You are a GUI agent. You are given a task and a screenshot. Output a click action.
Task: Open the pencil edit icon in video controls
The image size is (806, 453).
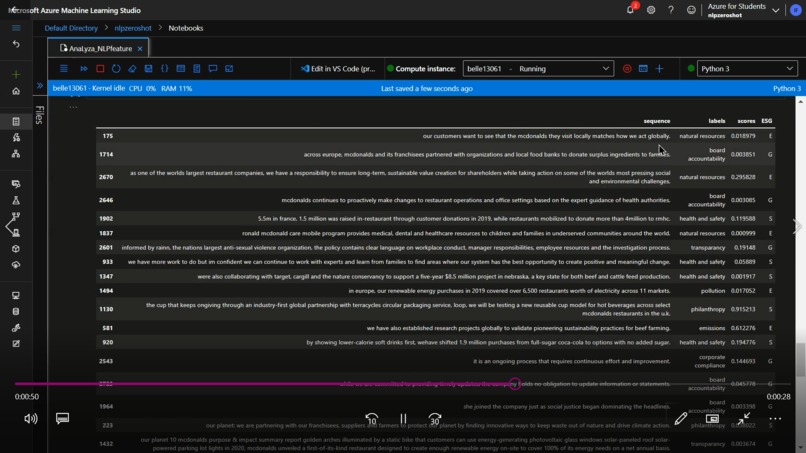pos(681,419)
